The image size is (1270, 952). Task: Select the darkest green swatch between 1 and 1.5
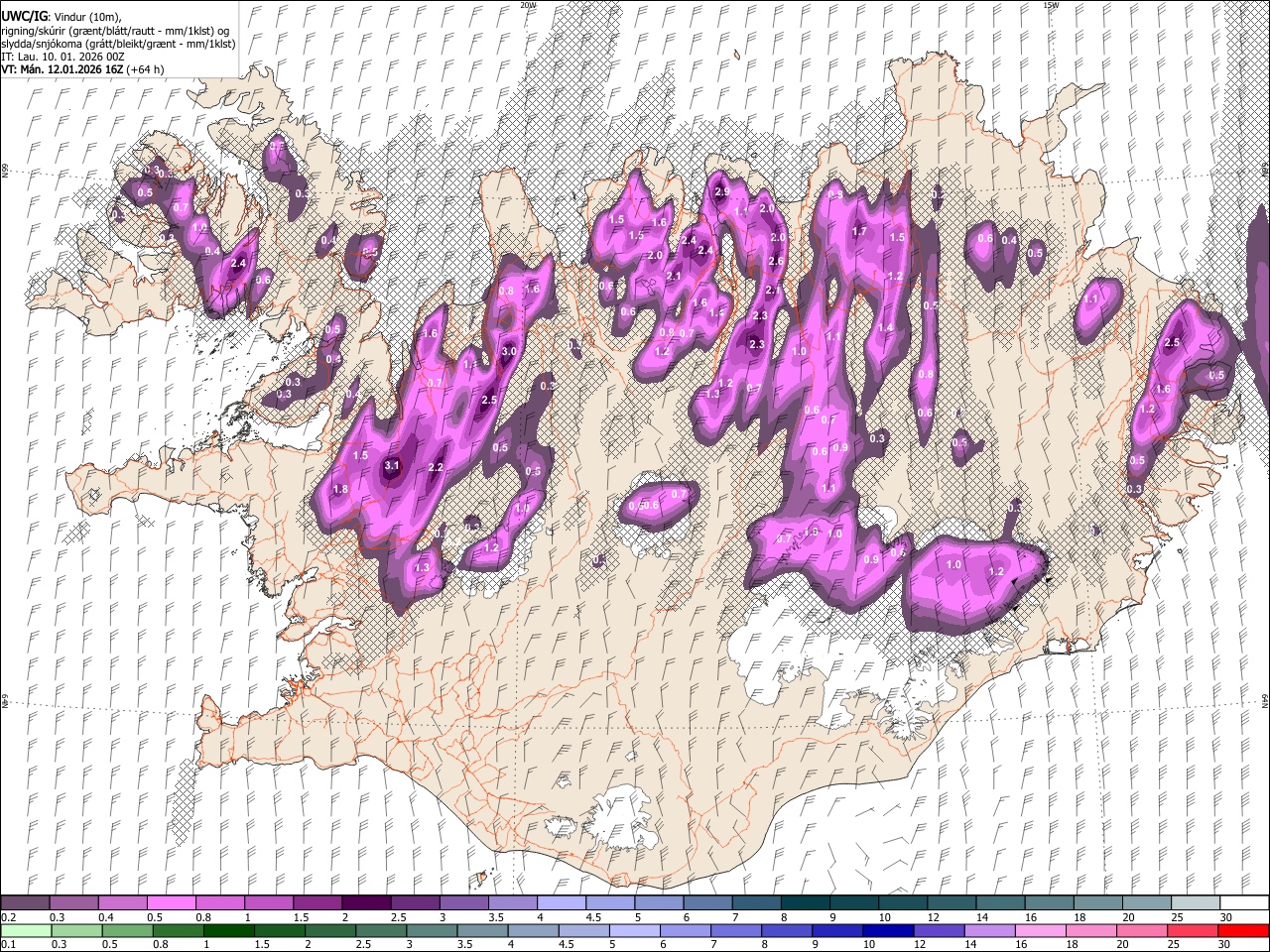point(229,931)
